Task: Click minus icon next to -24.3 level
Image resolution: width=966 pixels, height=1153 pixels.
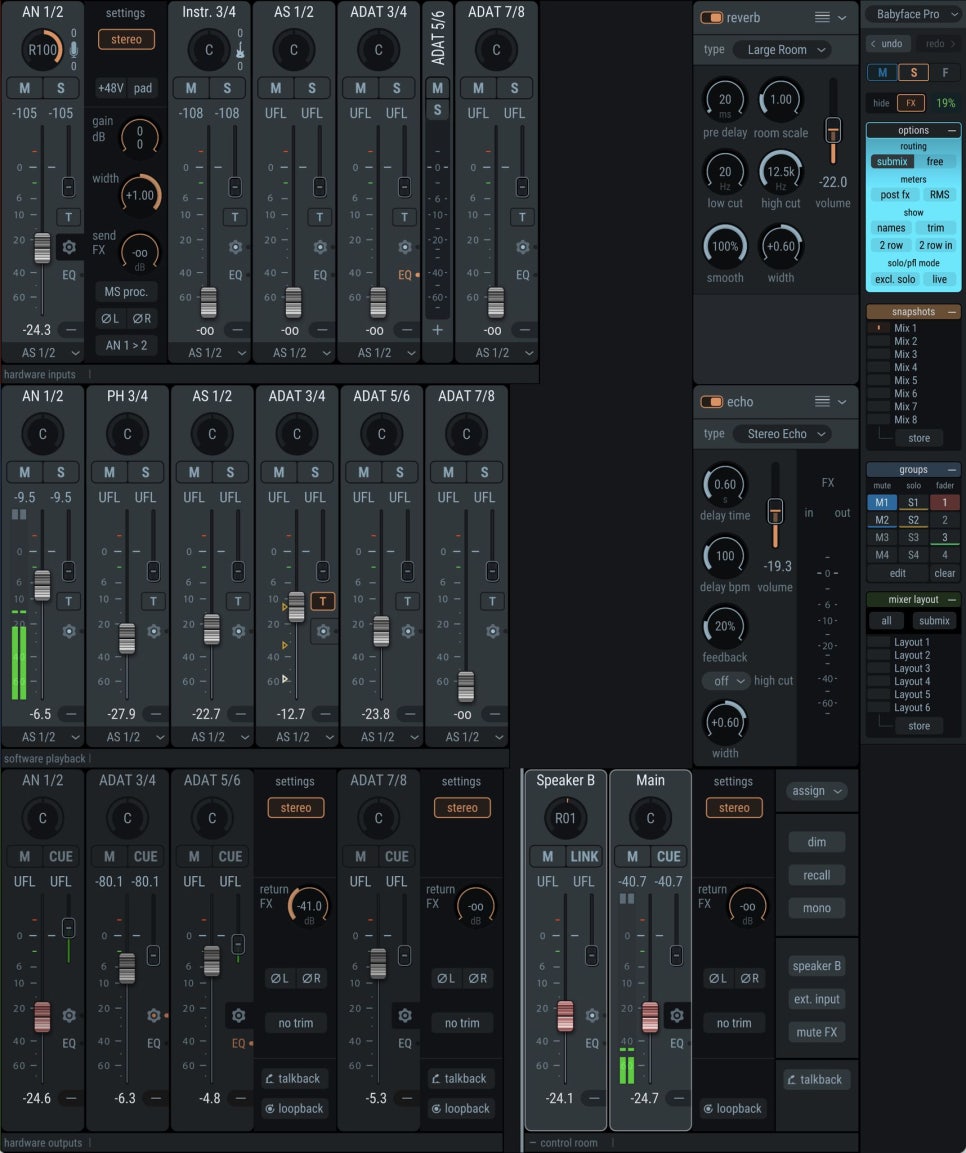Action: click(x=71, y=329)
